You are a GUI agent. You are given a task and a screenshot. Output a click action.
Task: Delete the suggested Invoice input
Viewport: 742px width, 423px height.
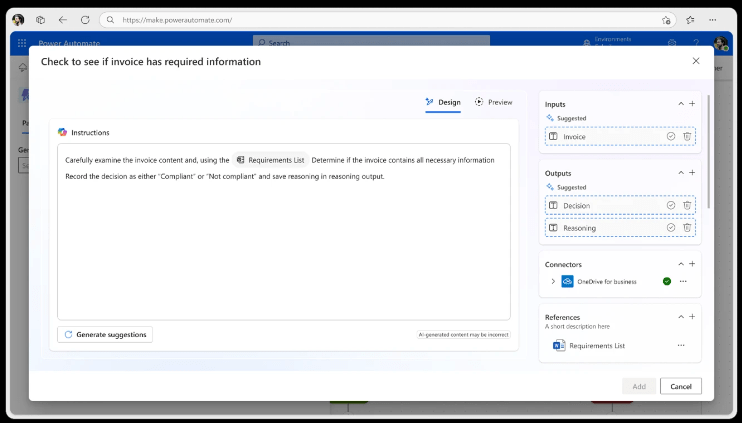click(687, 136)
